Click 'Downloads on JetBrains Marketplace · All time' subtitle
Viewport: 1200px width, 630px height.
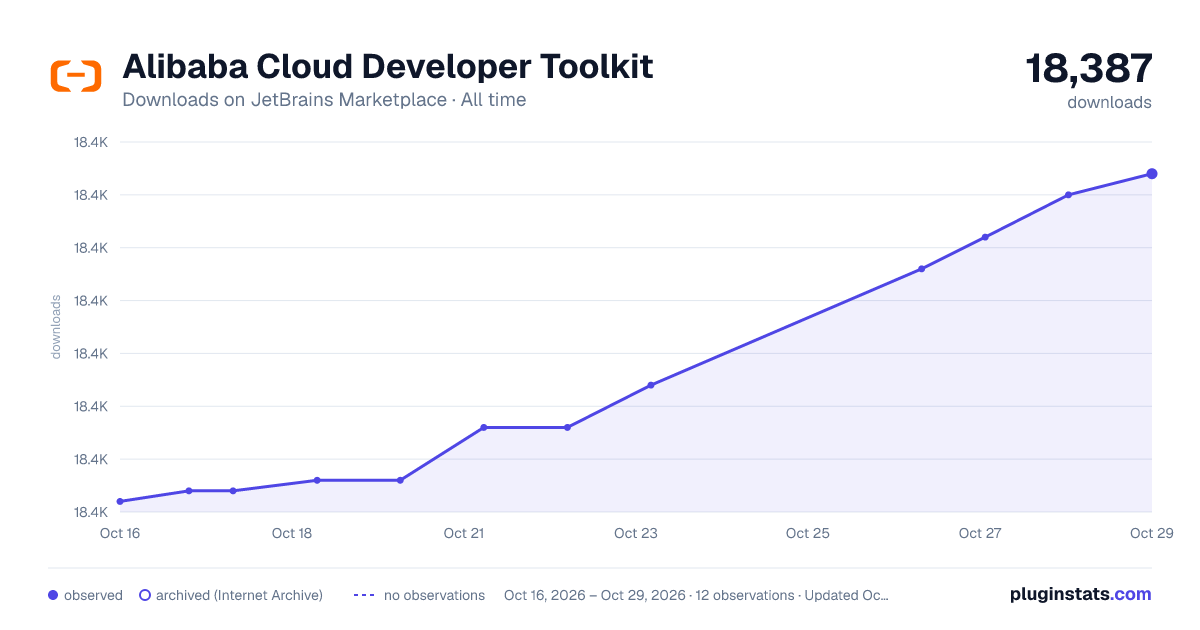pos(324,100)
